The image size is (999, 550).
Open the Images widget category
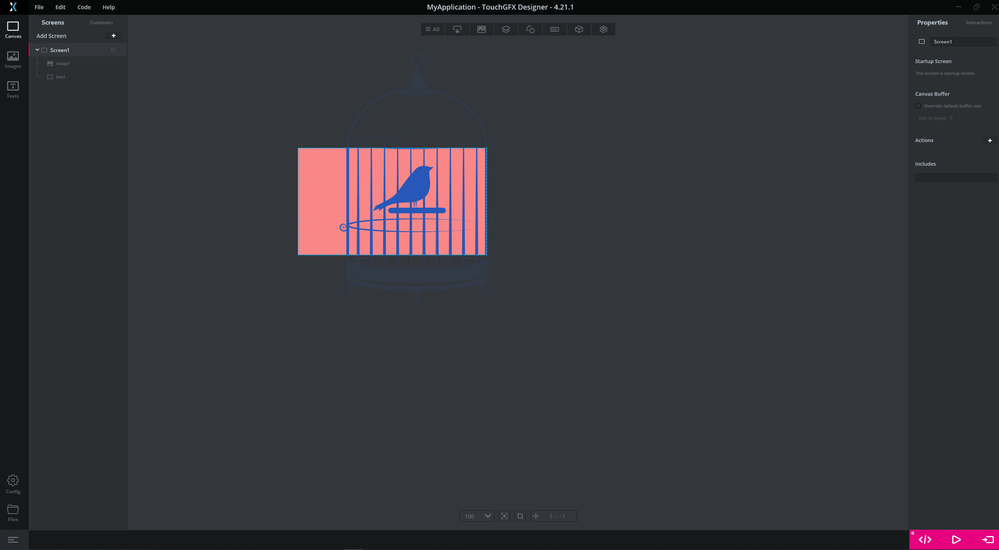(x=481, y=29)
